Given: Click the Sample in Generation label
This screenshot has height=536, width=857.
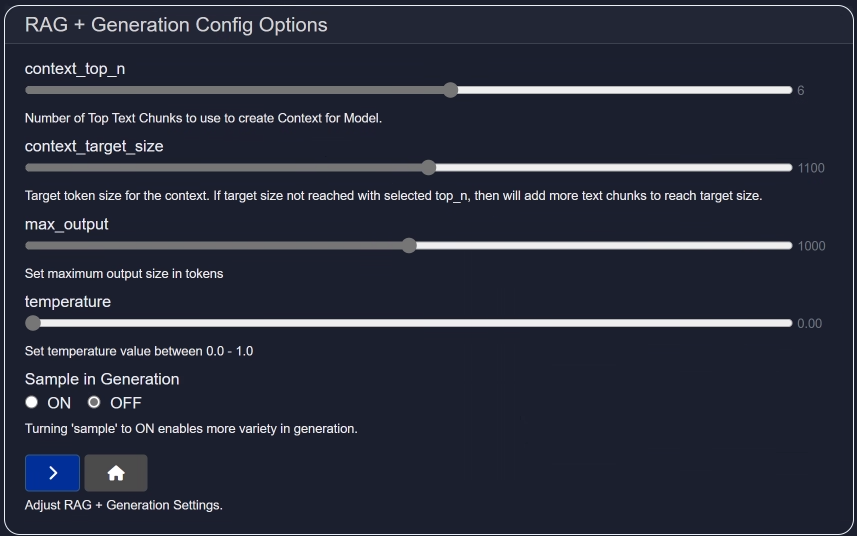Looking at the screenshot, I should [102, 379].
